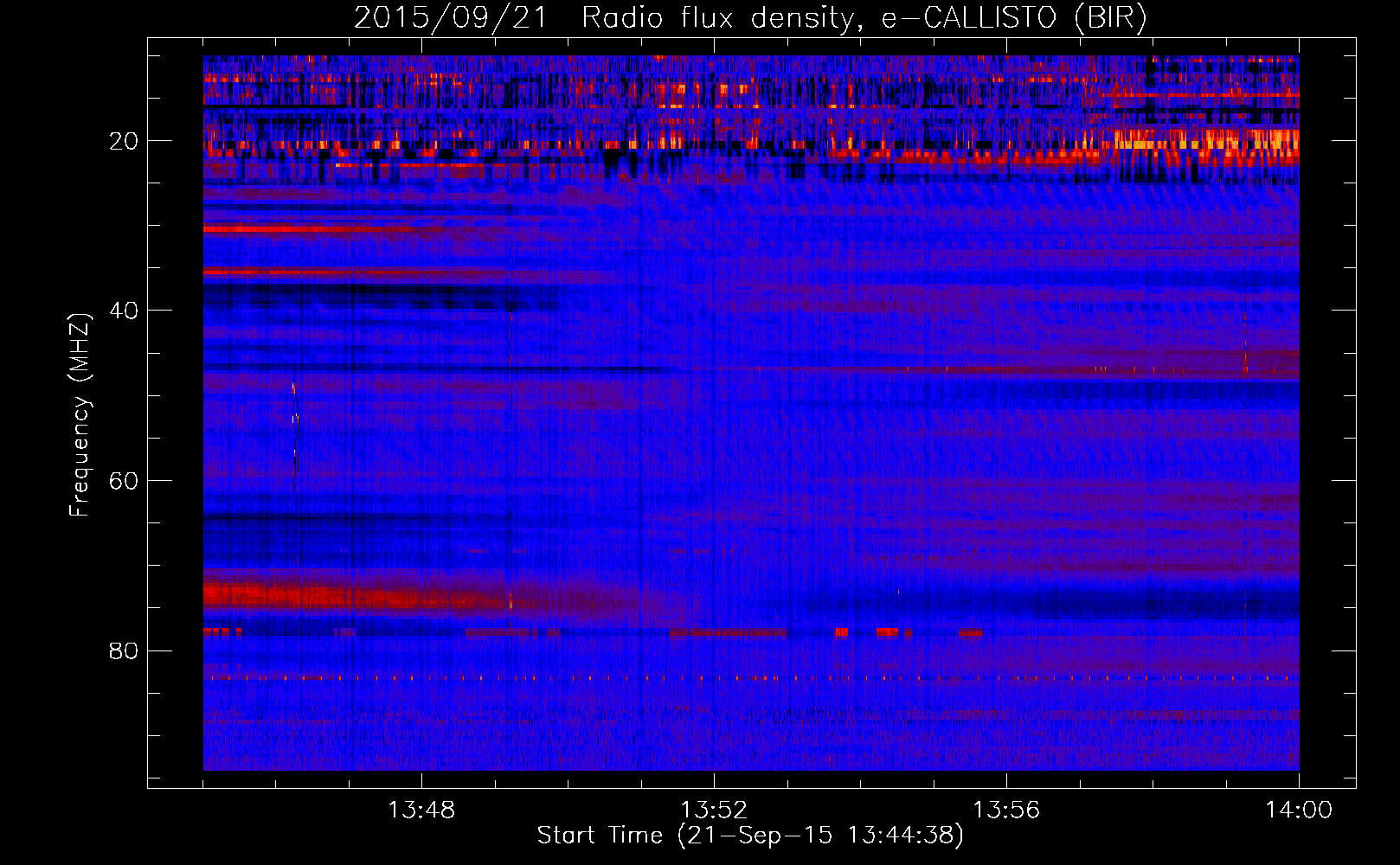The width and height of the screenshot is (1400, 865).
Task: Select the 'Frequency (MHZ)' y-axis label
Action: [80, 415]
